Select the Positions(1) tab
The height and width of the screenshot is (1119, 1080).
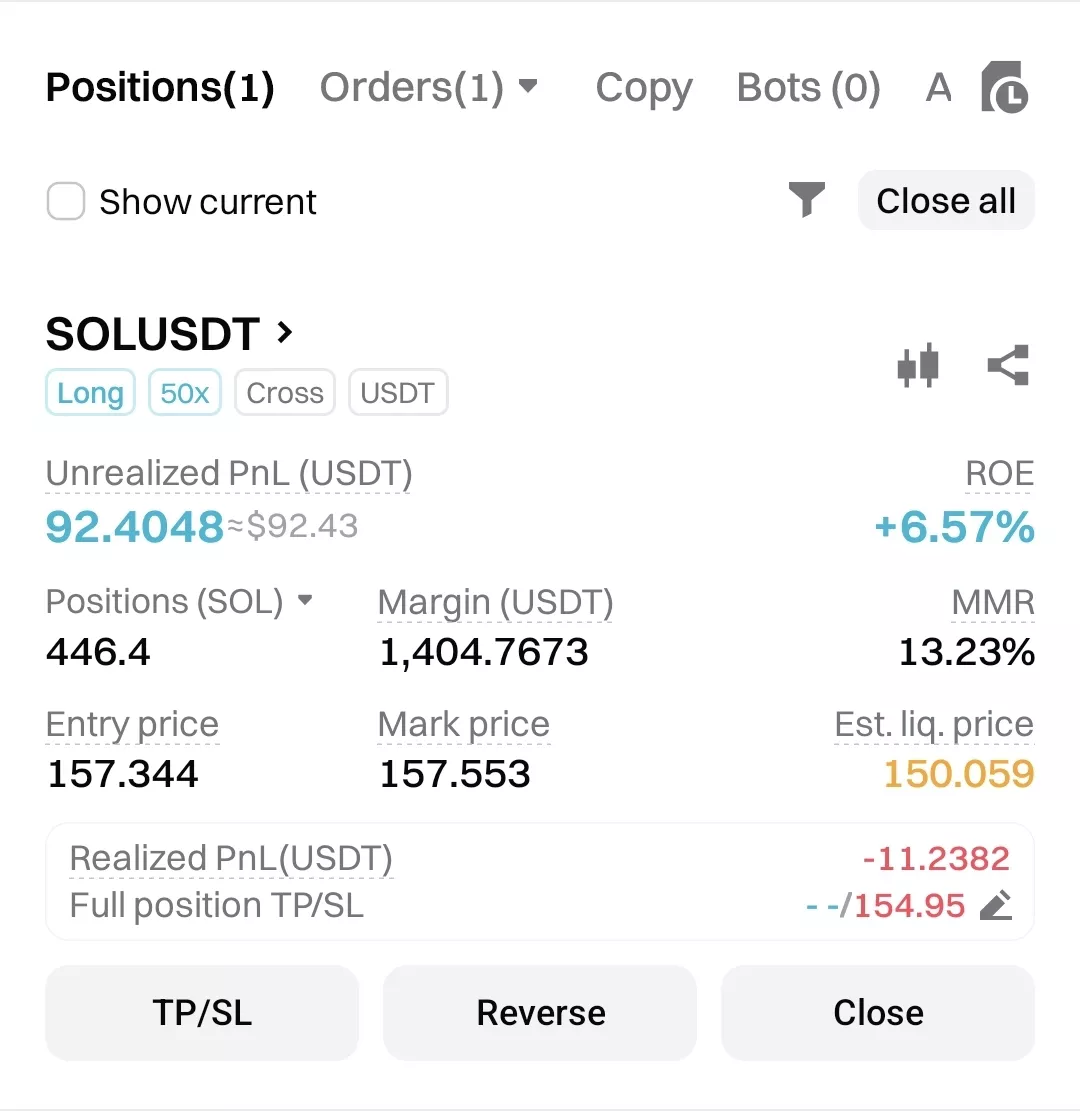click(161, 88)
